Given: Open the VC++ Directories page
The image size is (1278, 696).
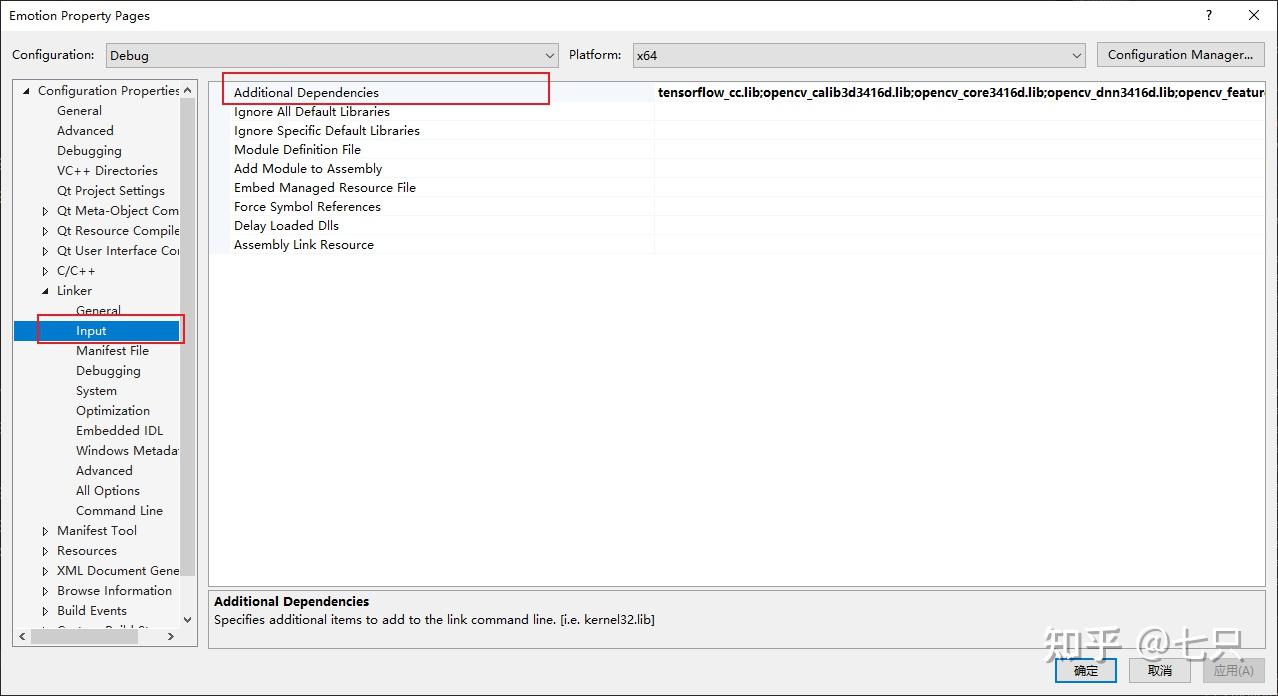Looking at the screenshot, I should click(107, 170).
